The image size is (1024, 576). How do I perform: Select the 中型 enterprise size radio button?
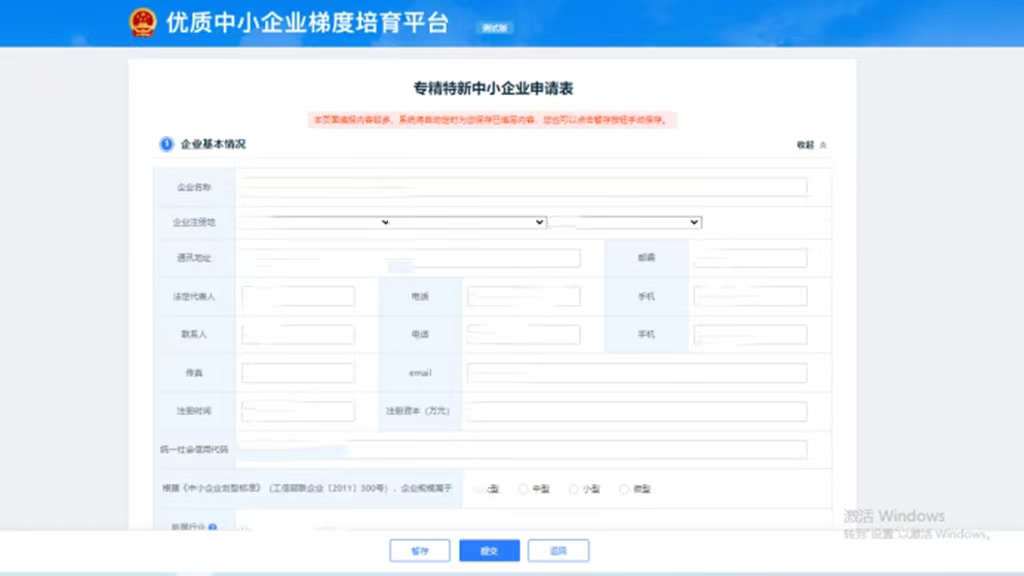(524, 489)
